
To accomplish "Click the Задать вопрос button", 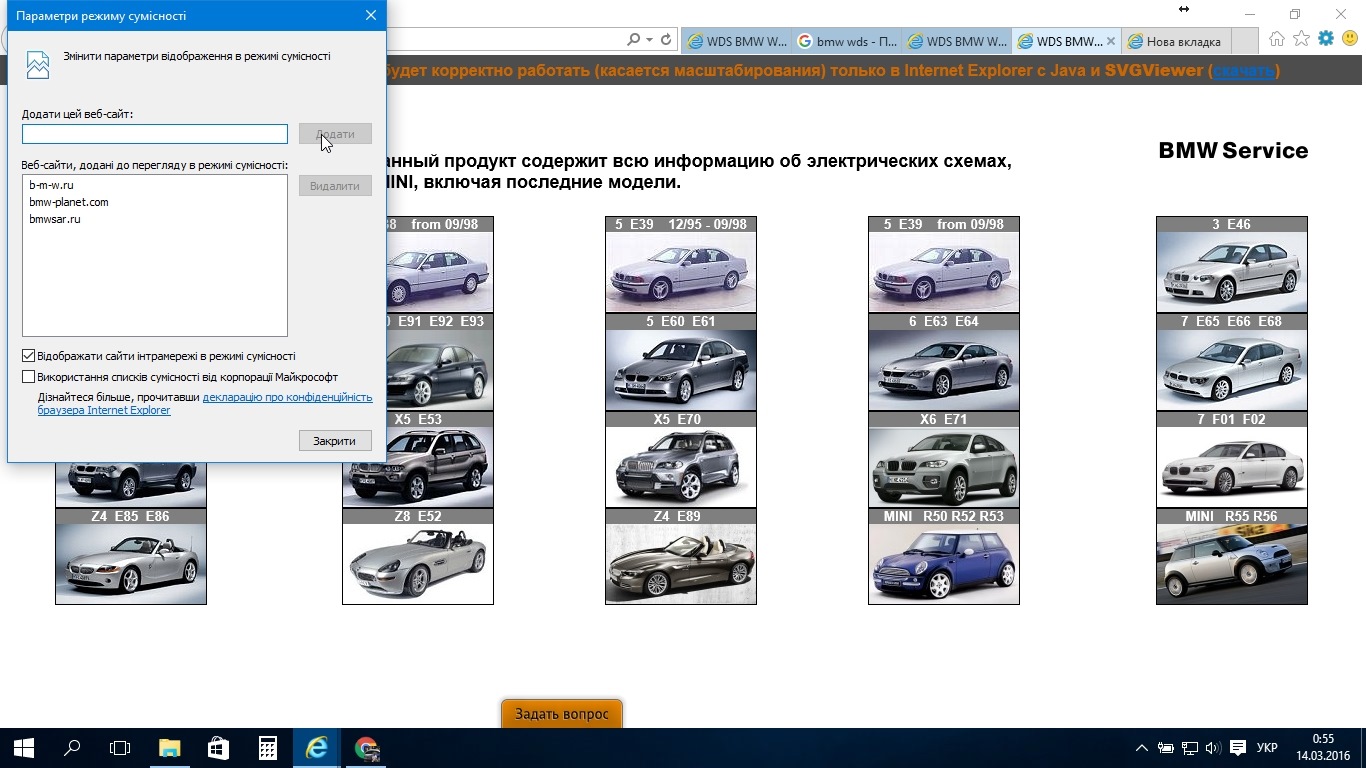I will click(x=562, y=714).
